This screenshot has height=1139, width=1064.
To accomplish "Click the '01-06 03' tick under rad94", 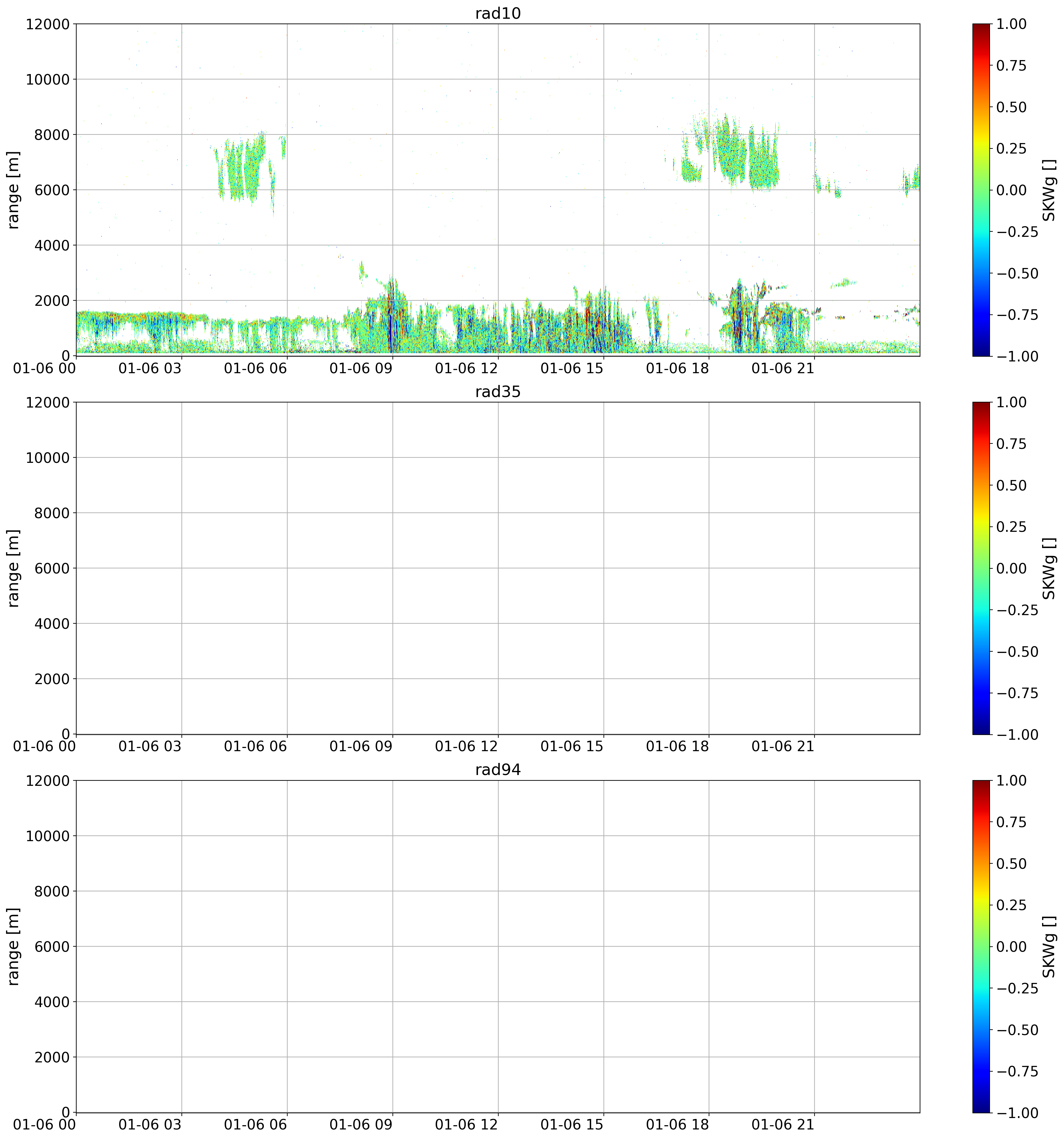I will click(x=150, y=1125).
